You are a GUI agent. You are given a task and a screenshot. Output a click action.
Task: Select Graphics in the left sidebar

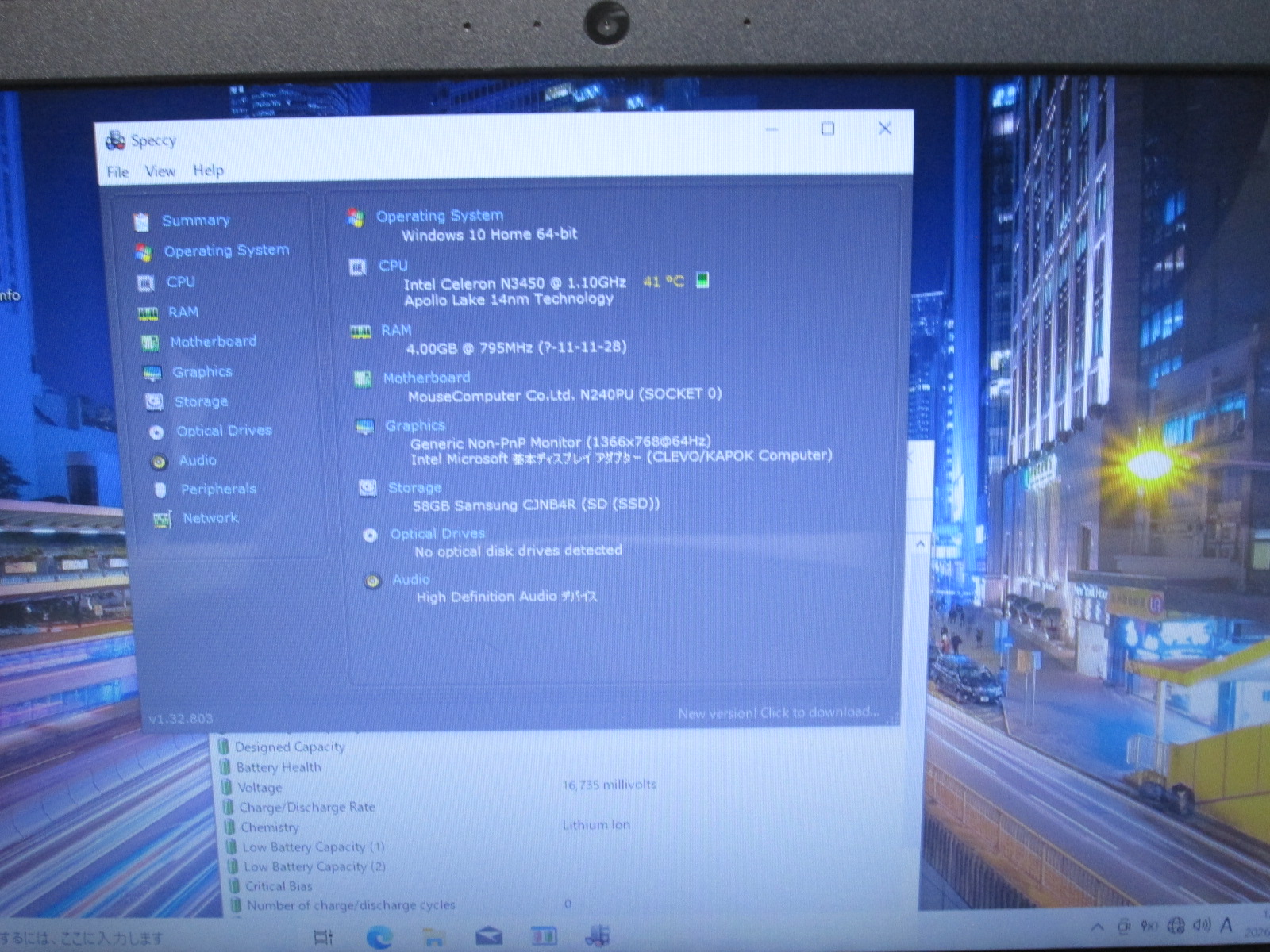[x=202, y=372]
